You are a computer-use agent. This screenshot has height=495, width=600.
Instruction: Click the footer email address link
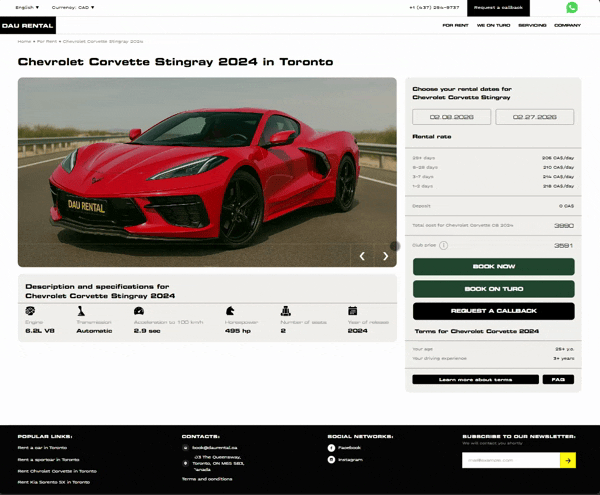pyautogui.click(x=215, y=448)
